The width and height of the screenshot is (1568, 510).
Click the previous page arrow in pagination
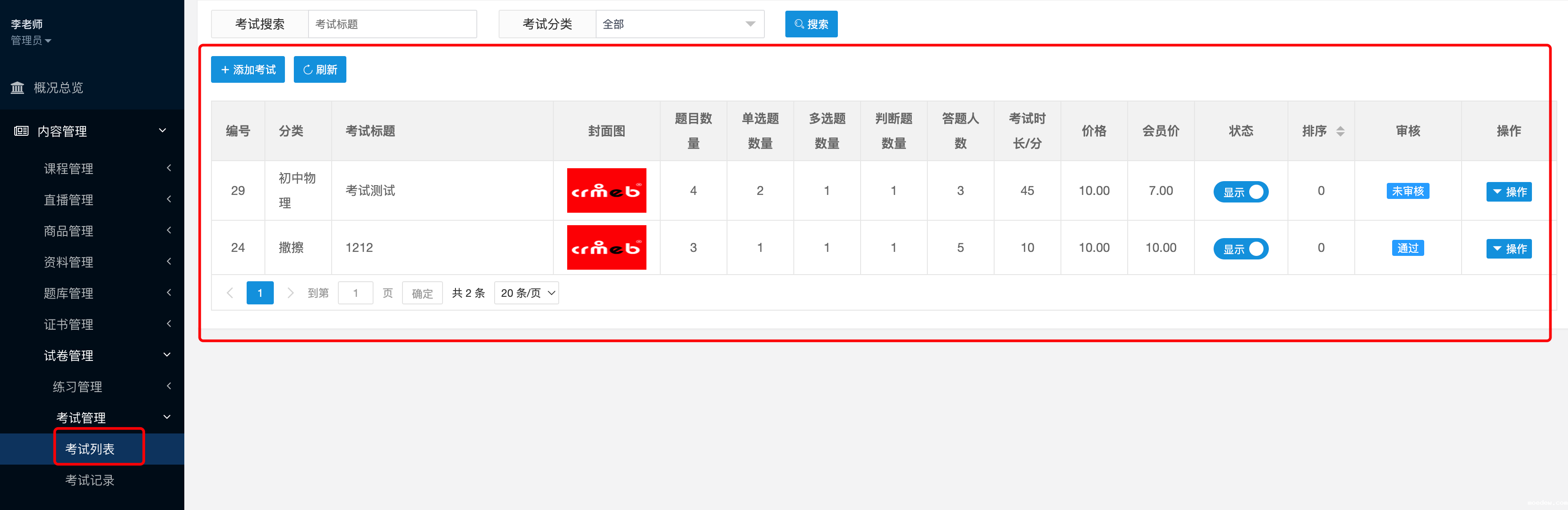pos(229,293)
